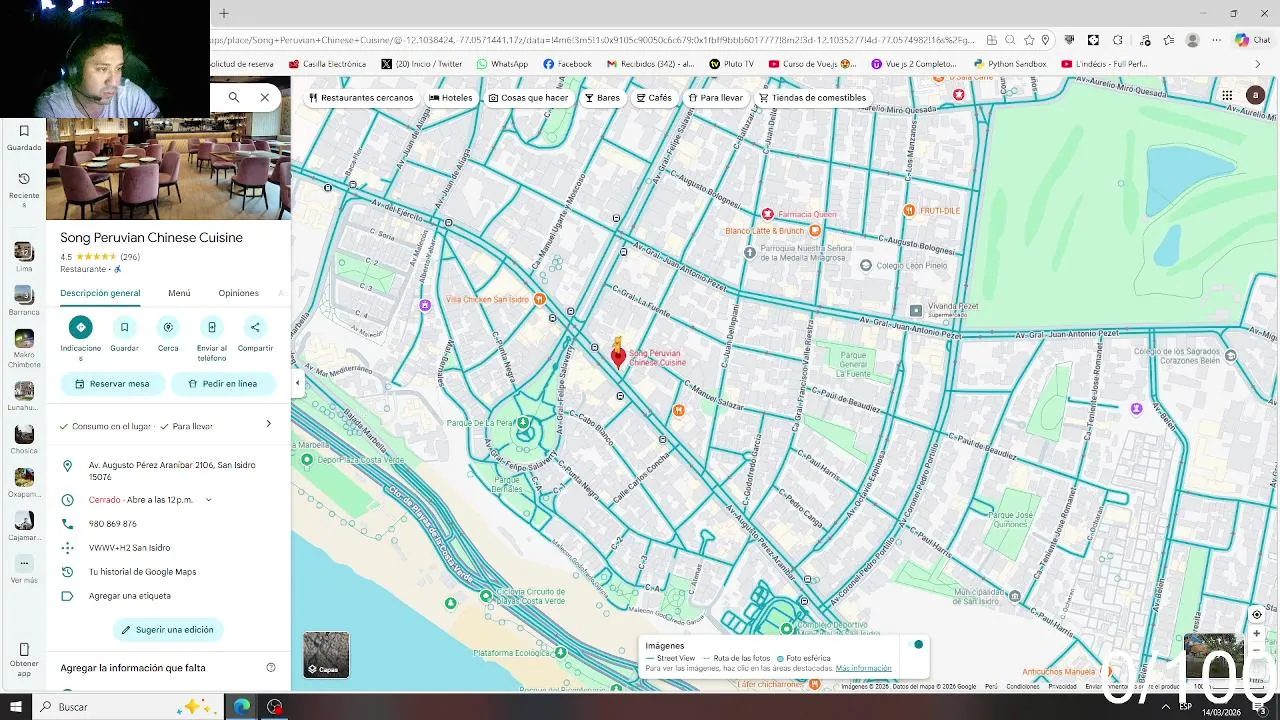Zoom in with the map plus button
Viewport: 1280px width, 720px height.
(x=1257, y=633)
